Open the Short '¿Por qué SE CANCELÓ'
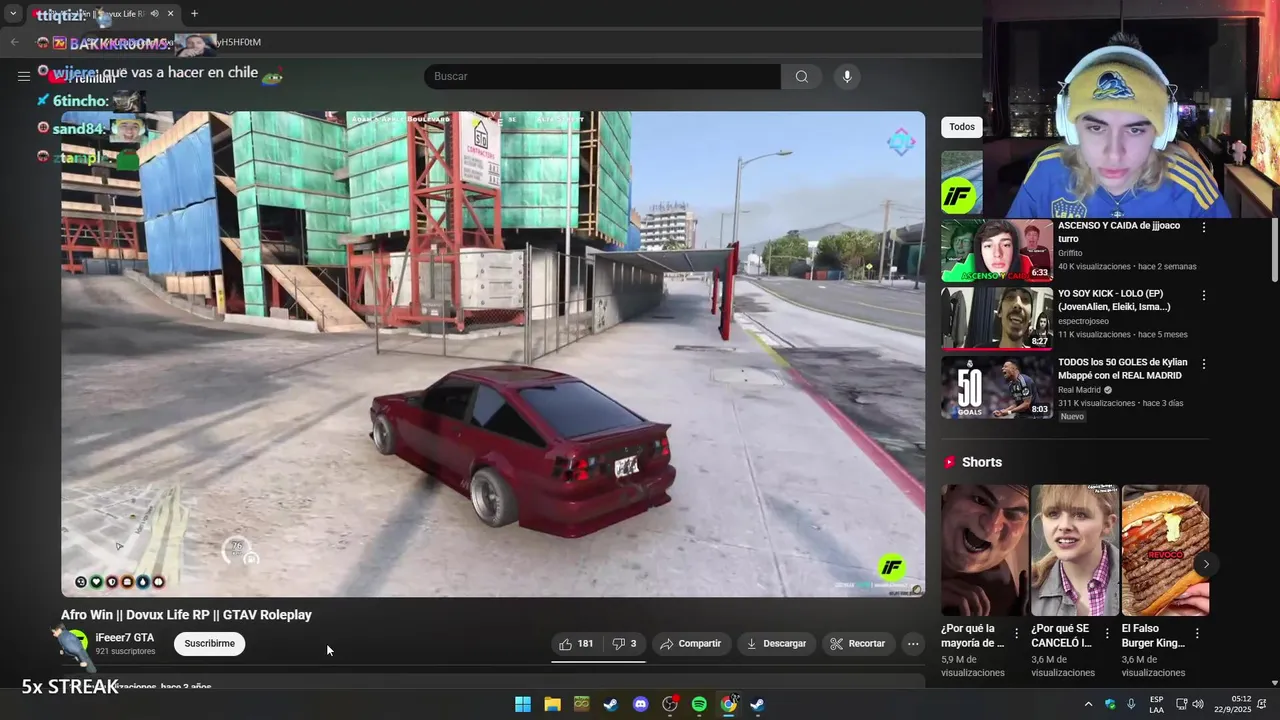This screenshot has height=720, width=1280. tap(1075, 550)
